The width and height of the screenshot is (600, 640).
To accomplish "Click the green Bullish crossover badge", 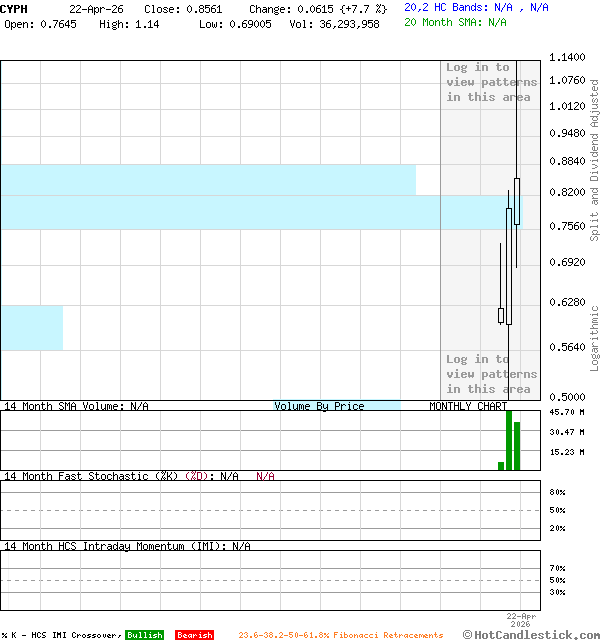I will (x=144, y=635).
